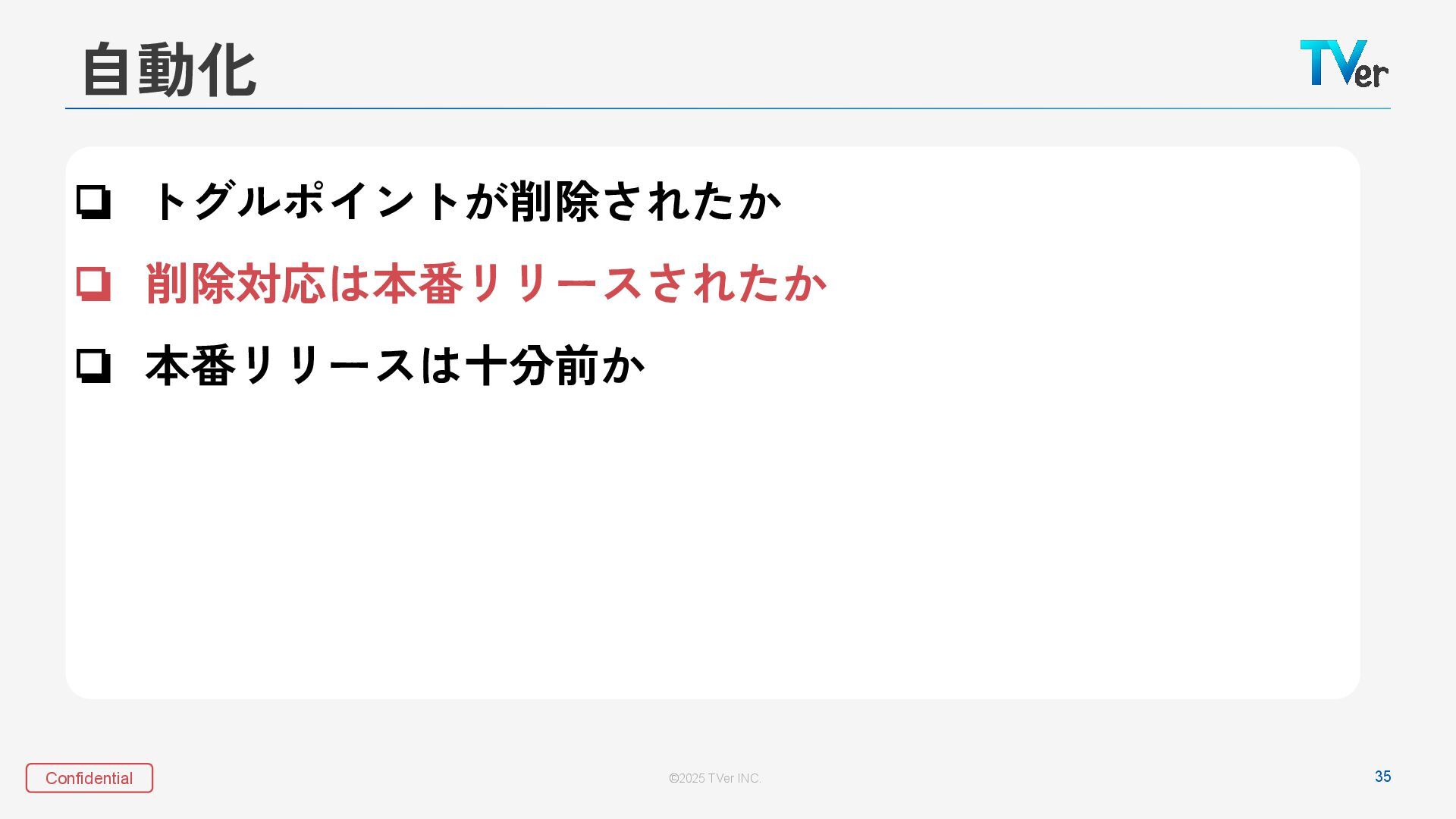Click the TVer logo in the corner

coord(1344,64)
